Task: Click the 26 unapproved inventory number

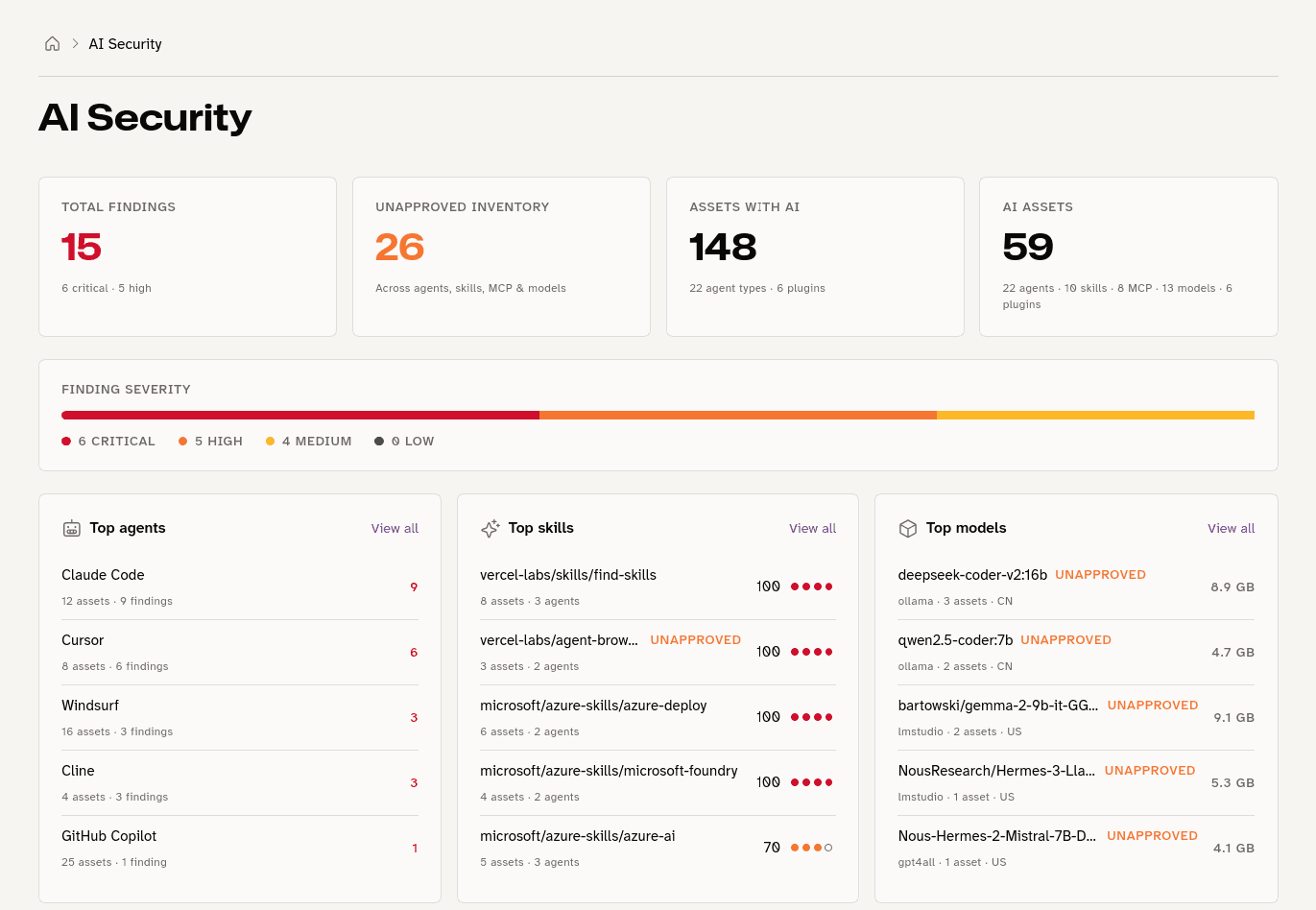Action: coord(400,248)
